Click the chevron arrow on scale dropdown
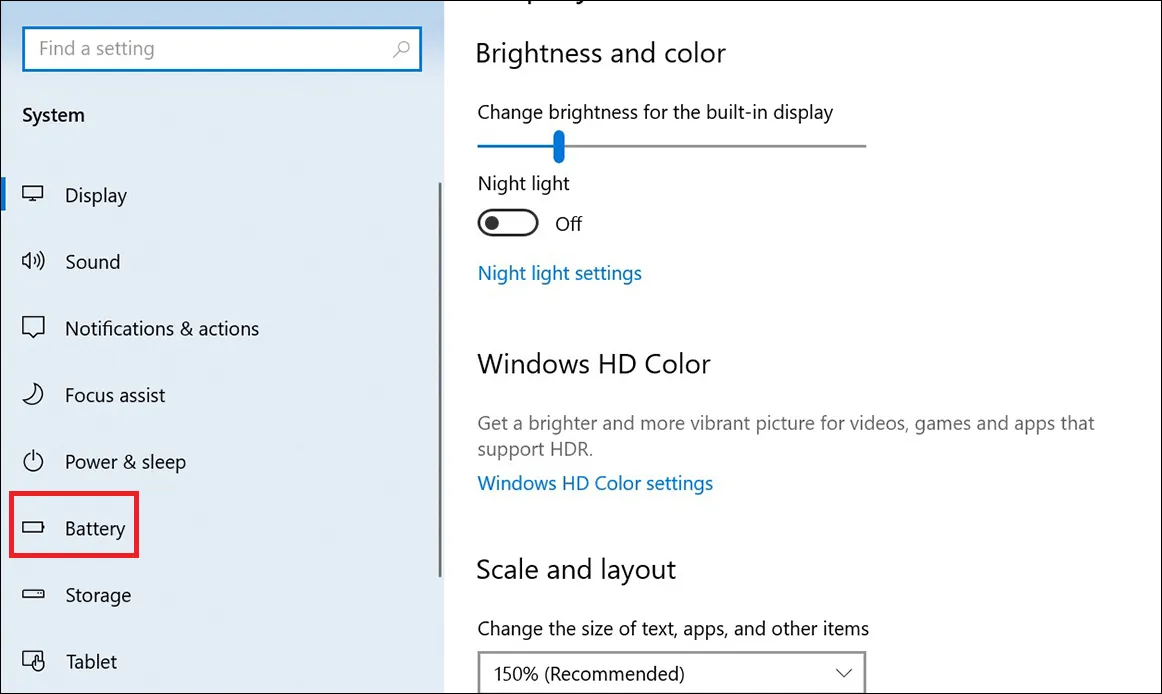Screen dimensions: 1162x694 pyautogui.click(x=842, y=672)
